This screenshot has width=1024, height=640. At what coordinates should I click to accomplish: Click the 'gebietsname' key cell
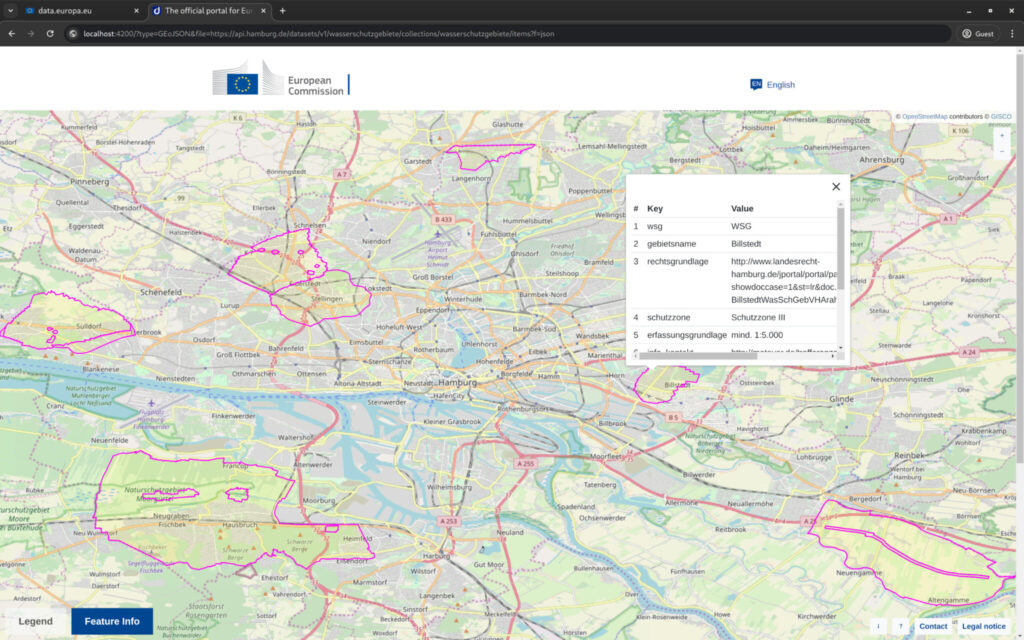671,244
